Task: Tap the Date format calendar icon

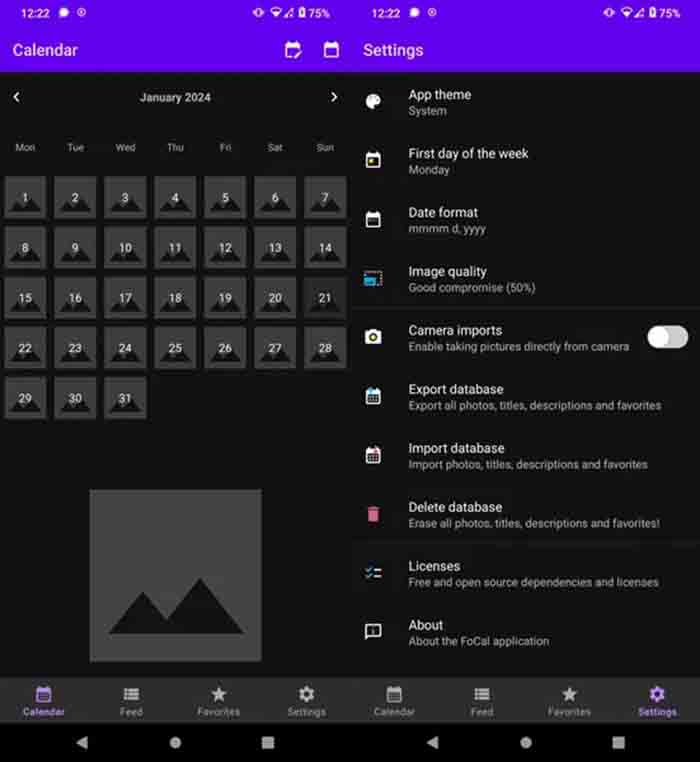Action: [x=373, y=219]
